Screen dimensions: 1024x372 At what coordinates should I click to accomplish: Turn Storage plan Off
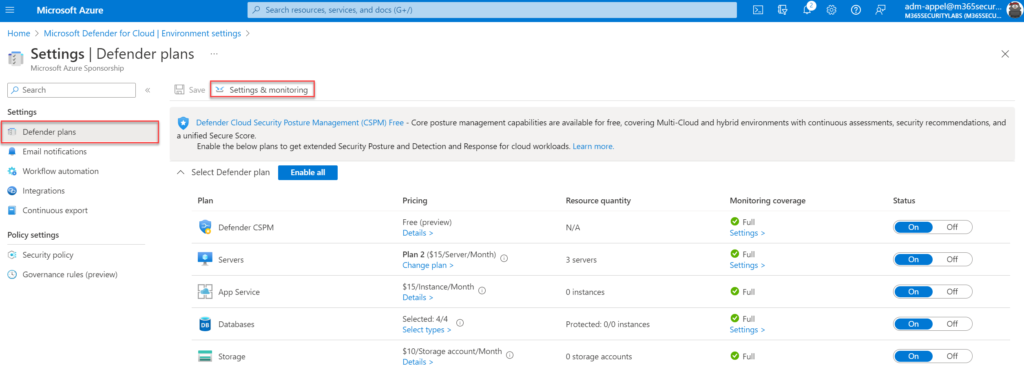coord(952,356)
